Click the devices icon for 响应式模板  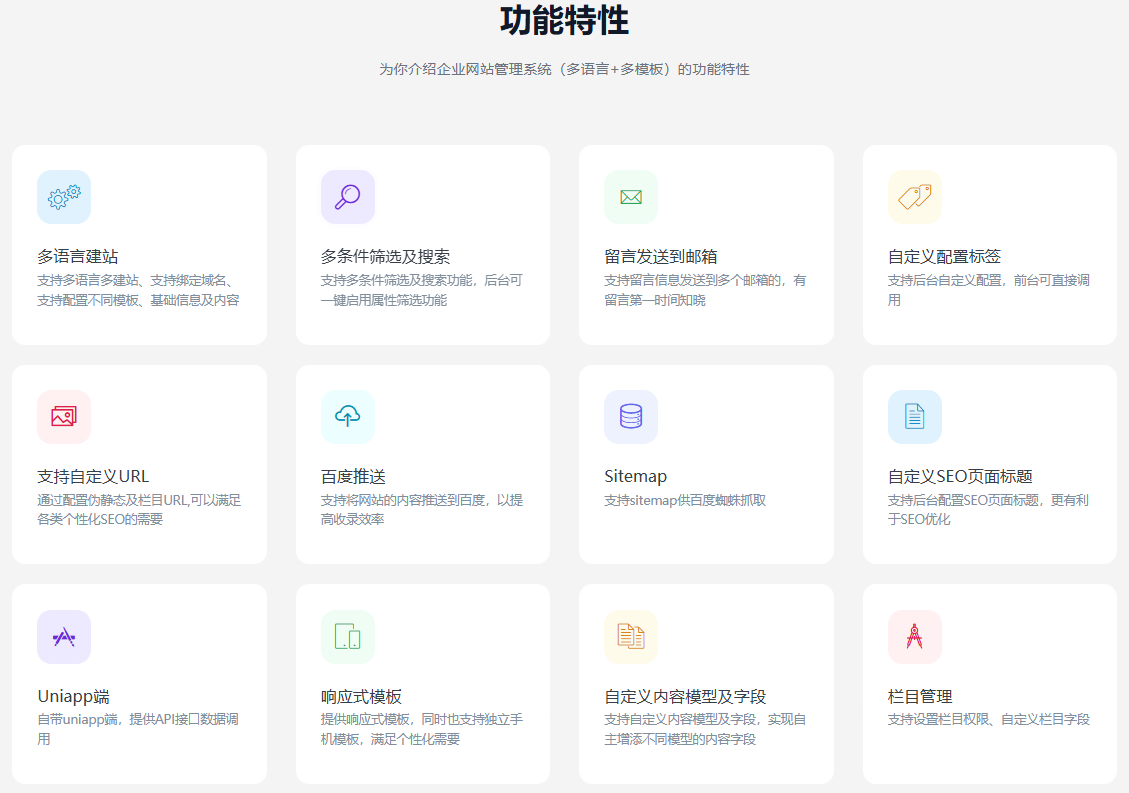[347, 637]
